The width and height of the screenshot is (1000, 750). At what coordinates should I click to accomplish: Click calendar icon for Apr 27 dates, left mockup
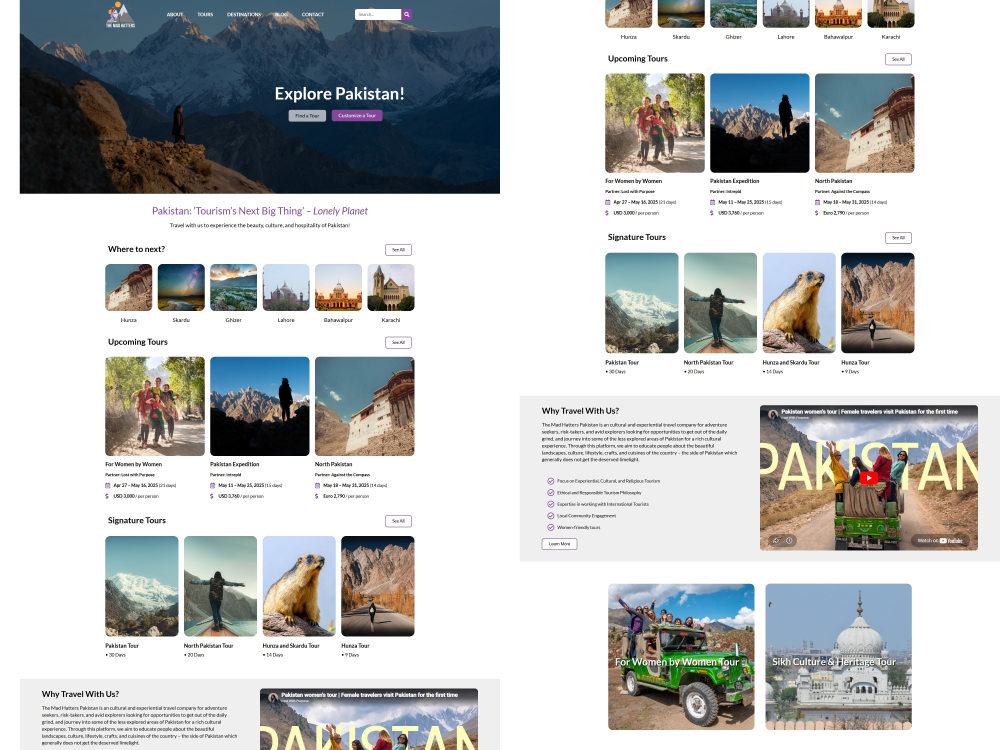point(108,485)
